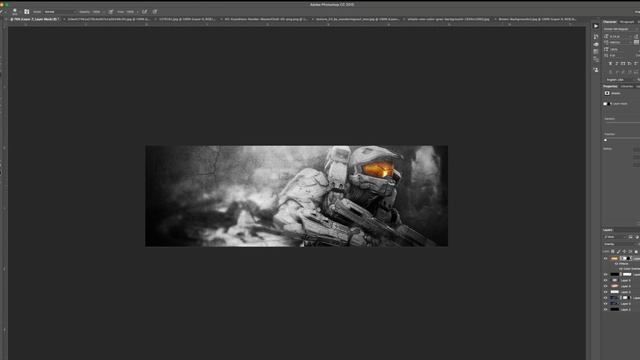Viewport: 640px width, 360px height.
Task: Open the Overlay blend mode dropdown
Action: click(x=621, y=244)
